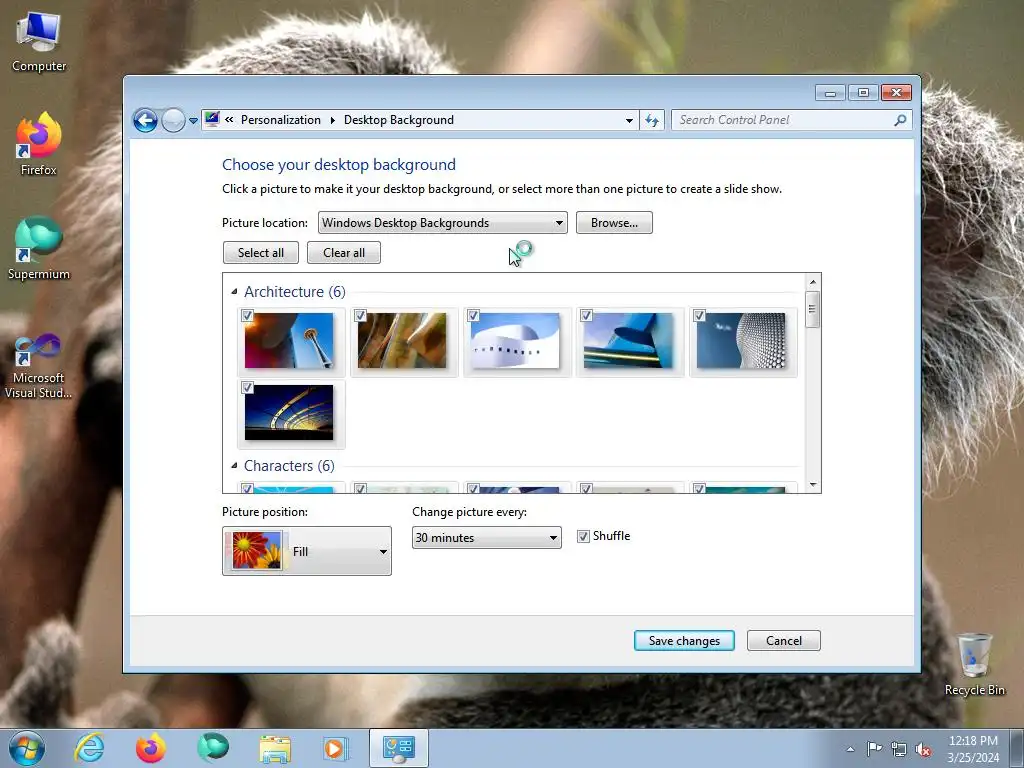Click the Control Panel icon in address bar
The width and height of the screenshot is (1024, 768).
pos(212,119)
